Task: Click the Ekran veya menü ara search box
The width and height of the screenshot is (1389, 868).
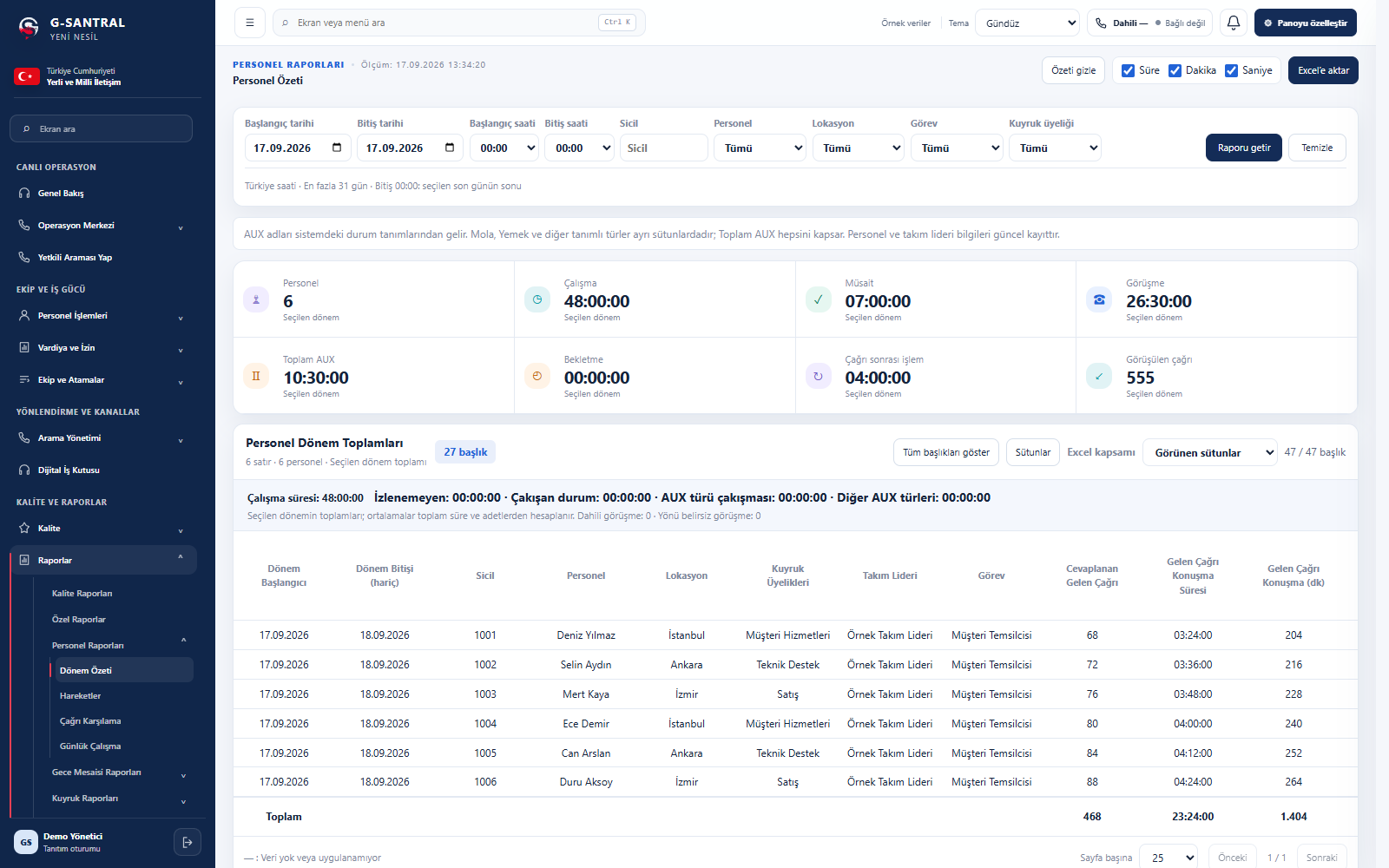Action: coord(459,23)
